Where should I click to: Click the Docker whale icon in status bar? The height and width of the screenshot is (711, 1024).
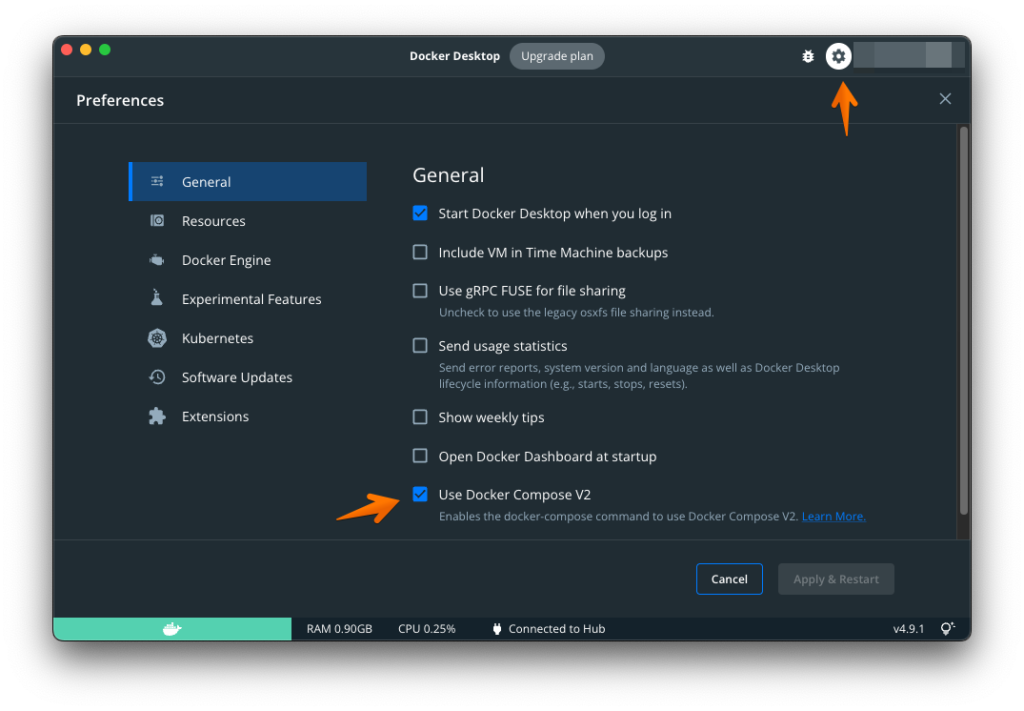pyautogui.click(x=172, y=629)
